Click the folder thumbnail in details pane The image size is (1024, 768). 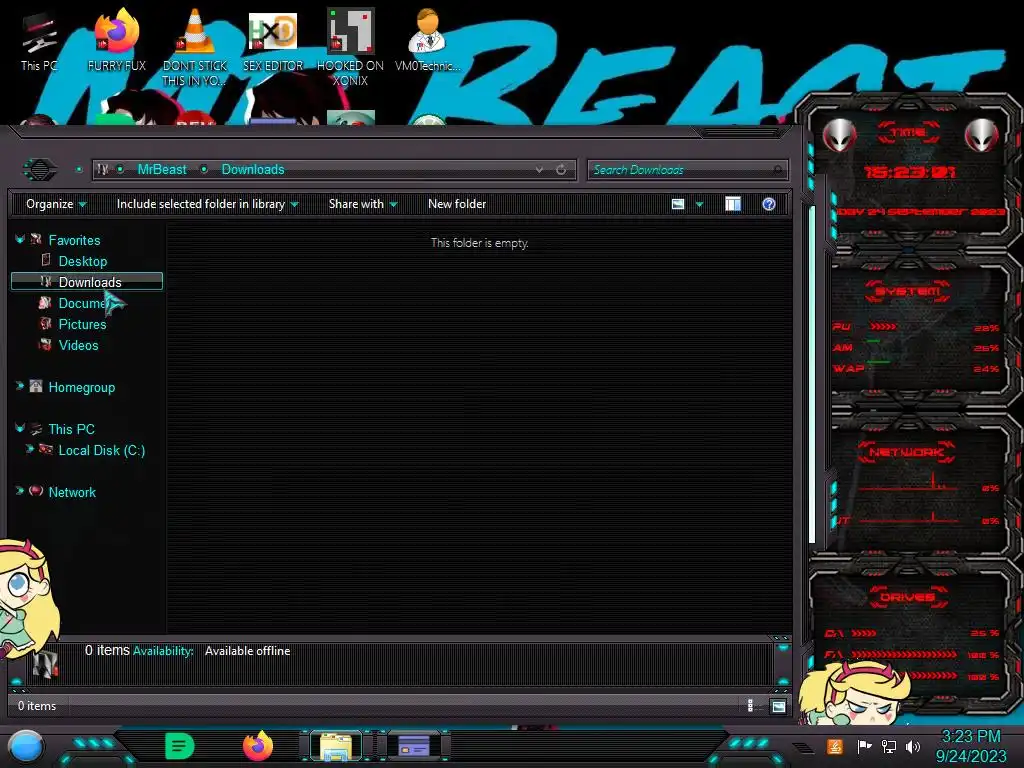(45, 663)
